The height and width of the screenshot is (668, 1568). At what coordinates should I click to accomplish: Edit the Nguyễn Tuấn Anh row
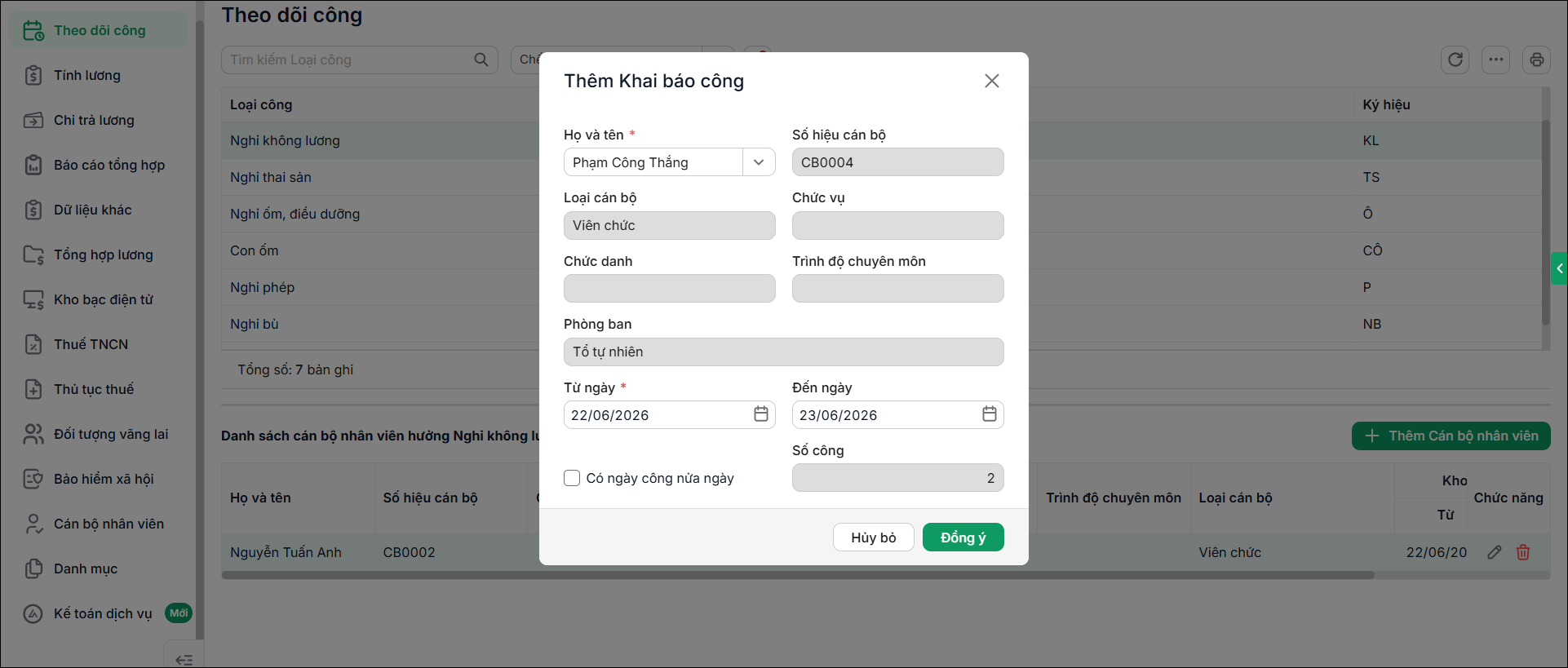click(1495, 552)
